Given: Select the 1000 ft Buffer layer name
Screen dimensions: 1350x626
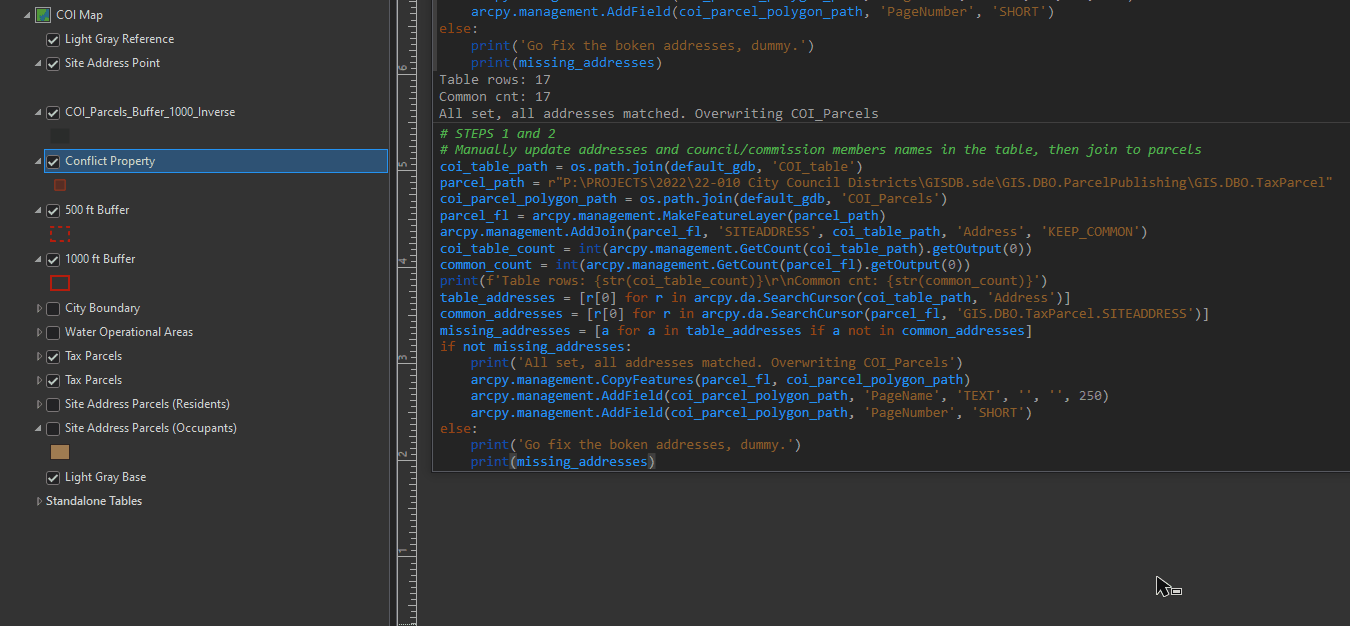Looking at the screenshot, I should click(100, 260).
